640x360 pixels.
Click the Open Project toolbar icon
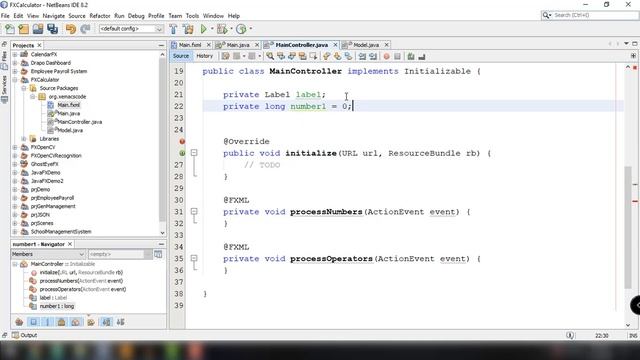pyautogui.click(x=38, y=29)
